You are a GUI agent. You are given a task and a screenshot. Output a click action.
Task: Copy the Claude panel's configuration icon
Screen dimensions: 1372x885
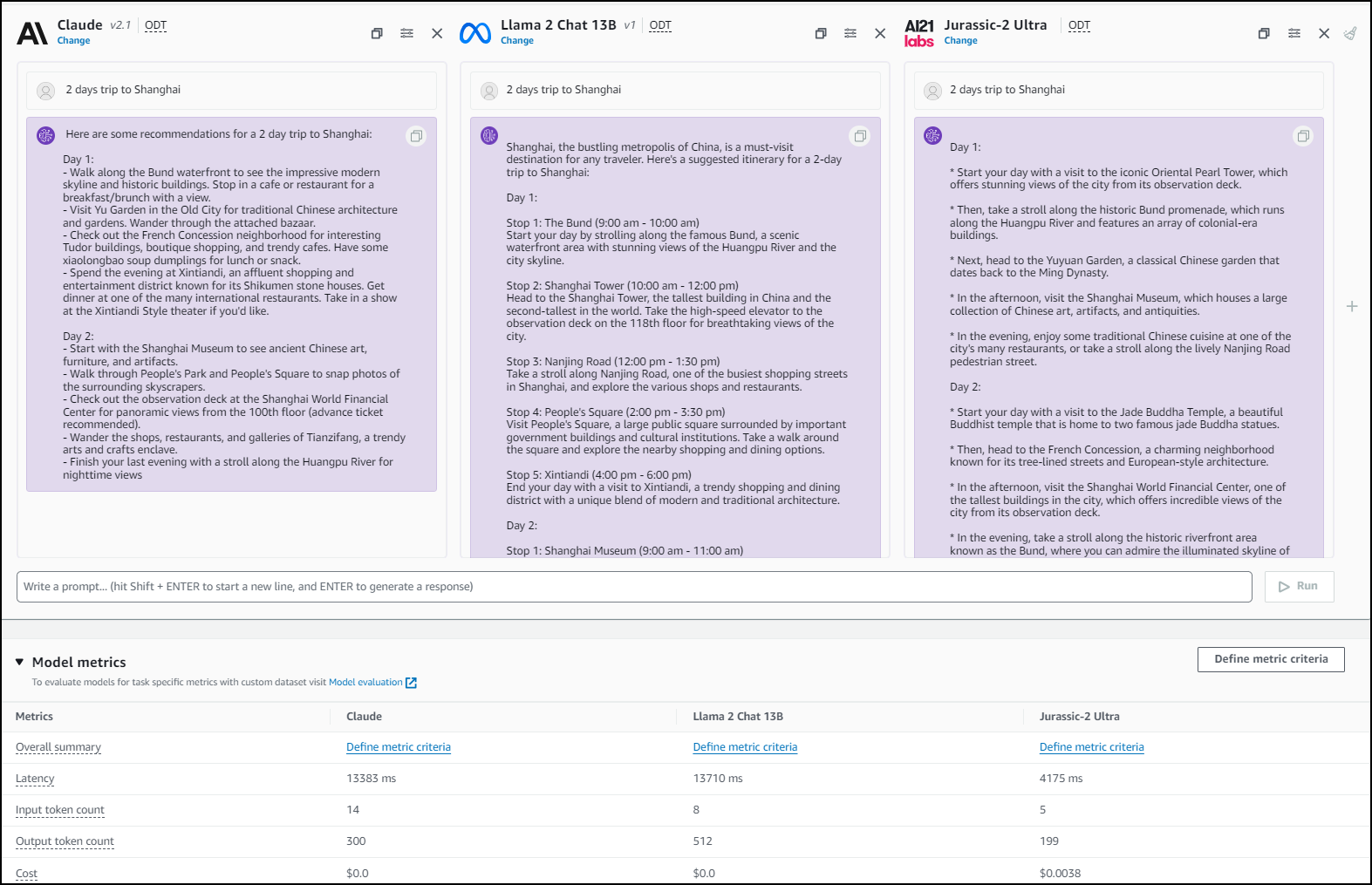coord(377,33)
